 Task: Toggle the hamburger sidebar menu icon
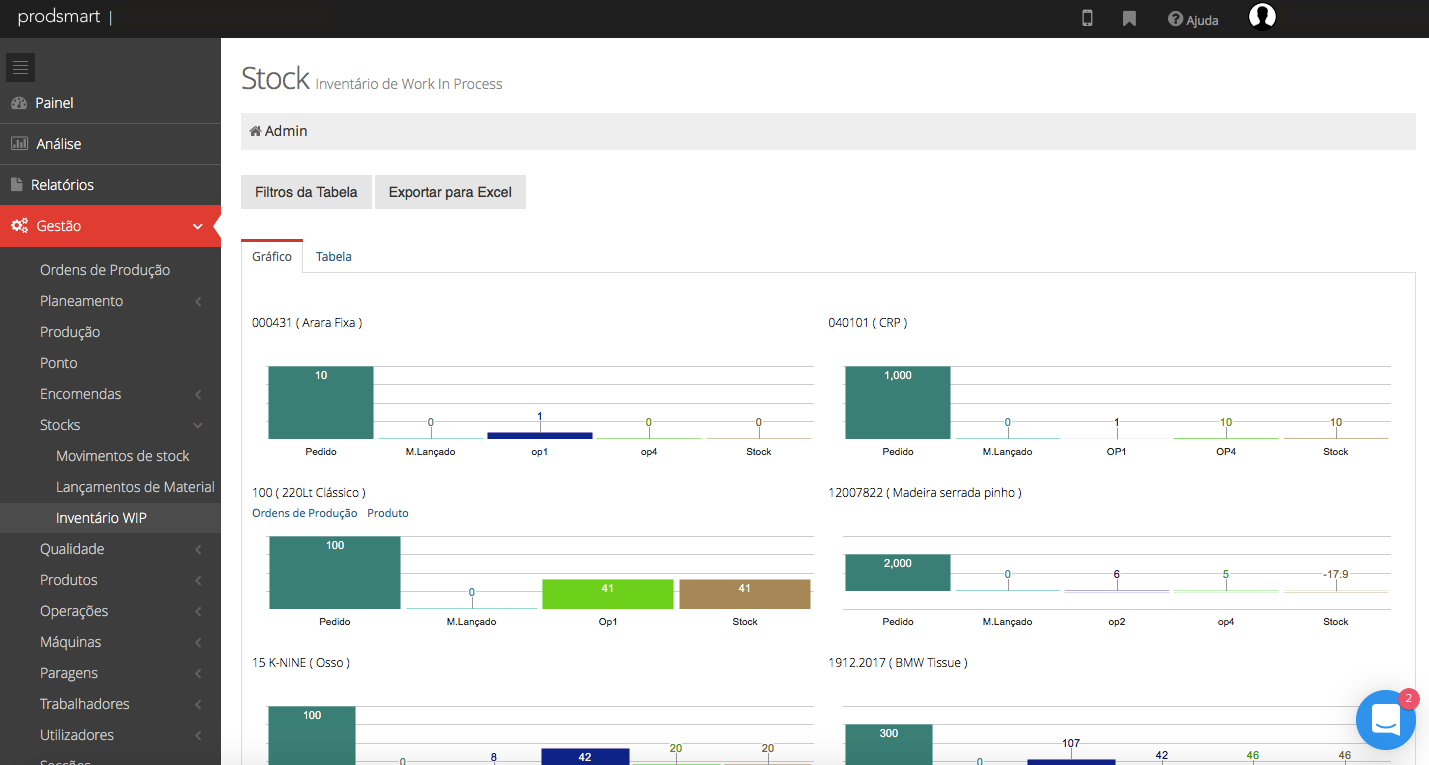tap(20, 67)
